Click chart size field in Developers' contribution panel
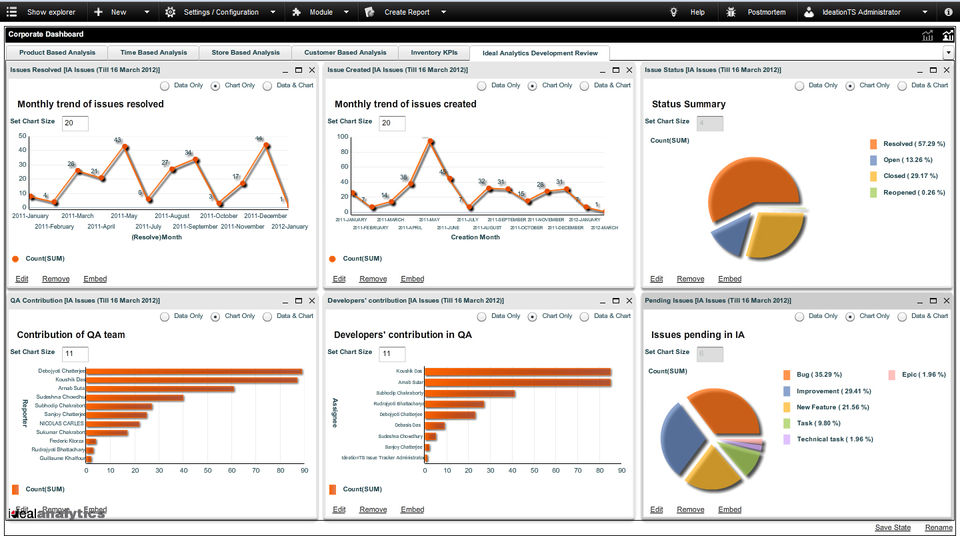The image size is (960, 536). pyautogui.click(x=392, y=353)
